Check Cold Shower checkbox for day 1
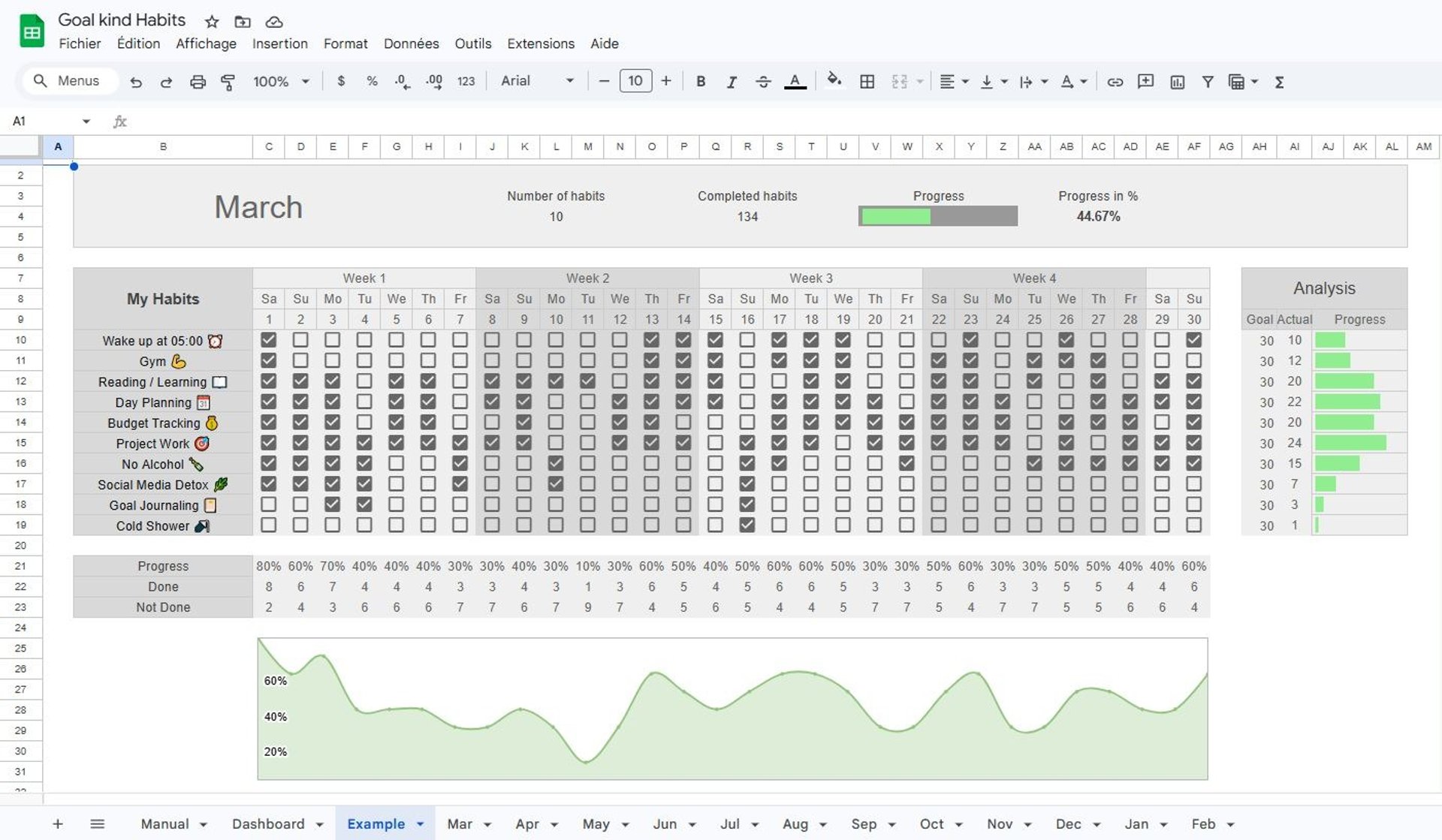 [268, 525]
